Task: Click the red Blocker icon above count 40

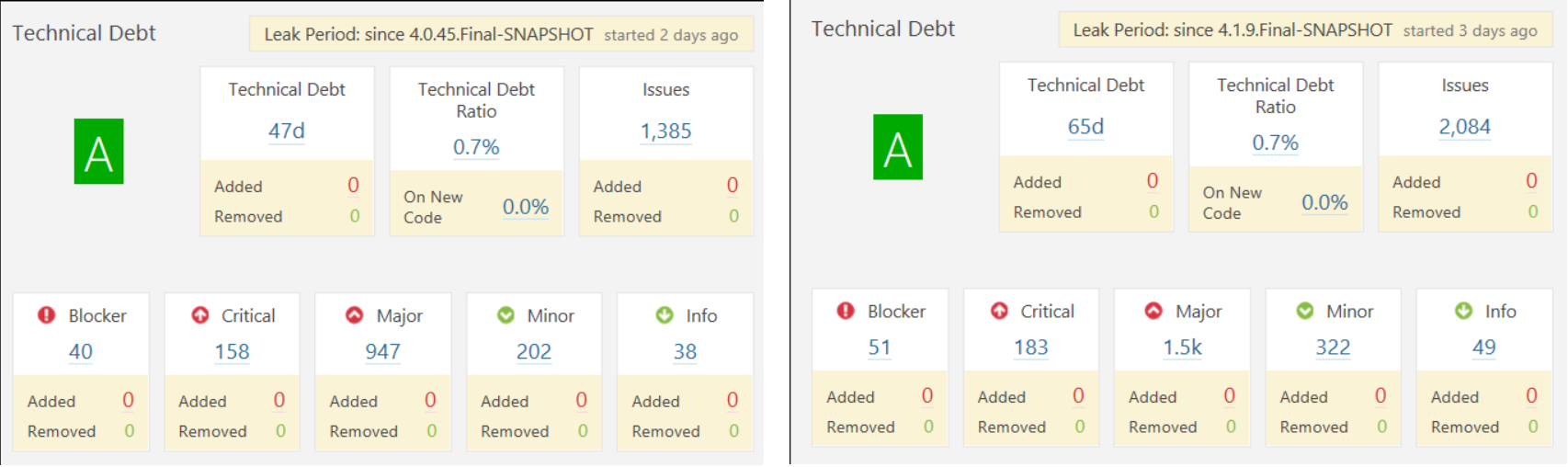Action: point(46,315)
